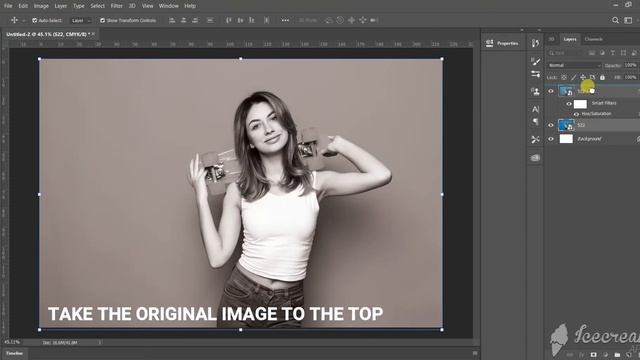Viewport: 640px width, 360px height.
Task: Open the Filter menu
Action: [x=116, y=6]
